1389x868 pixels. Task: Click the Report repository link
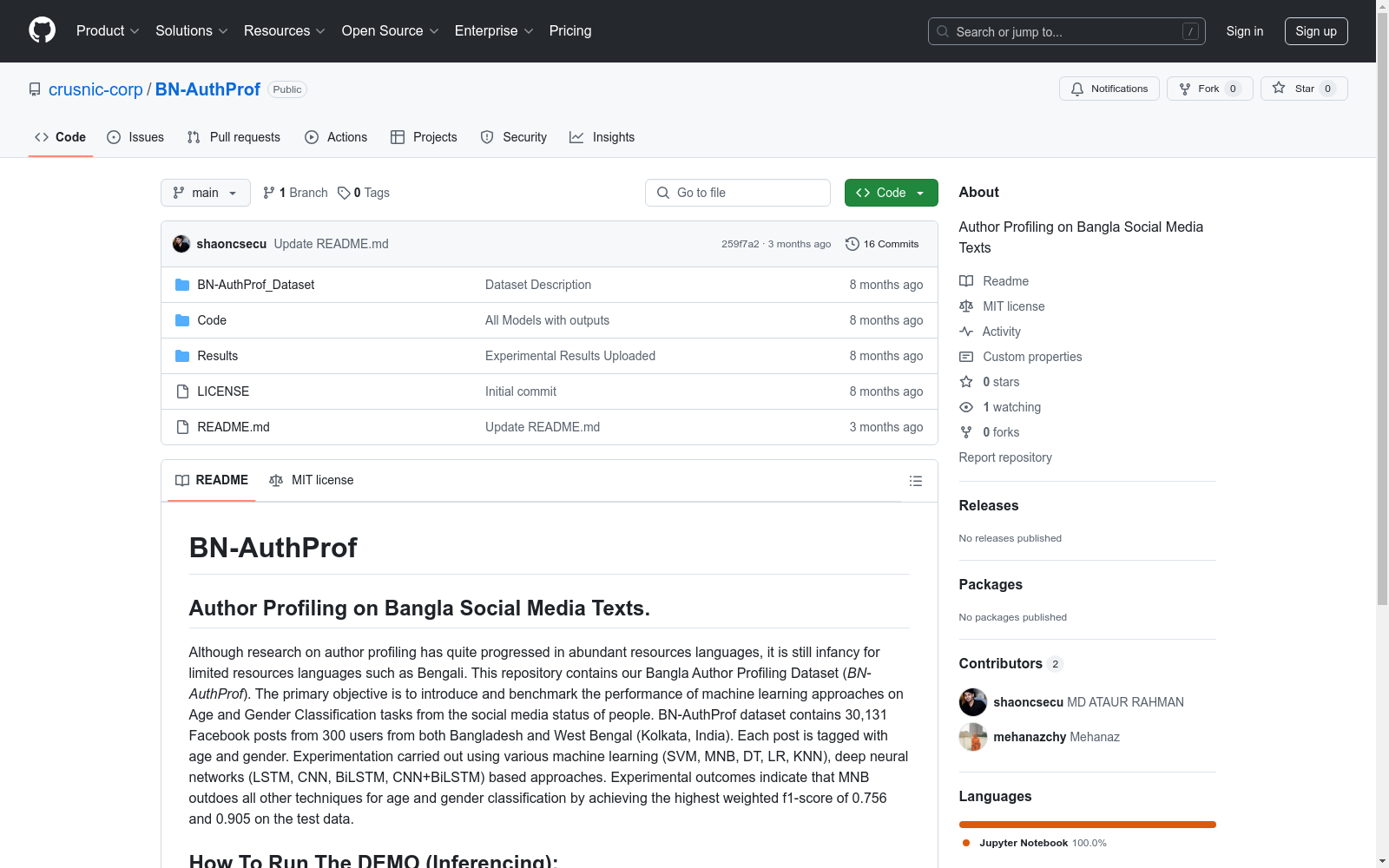point(1005,457)
